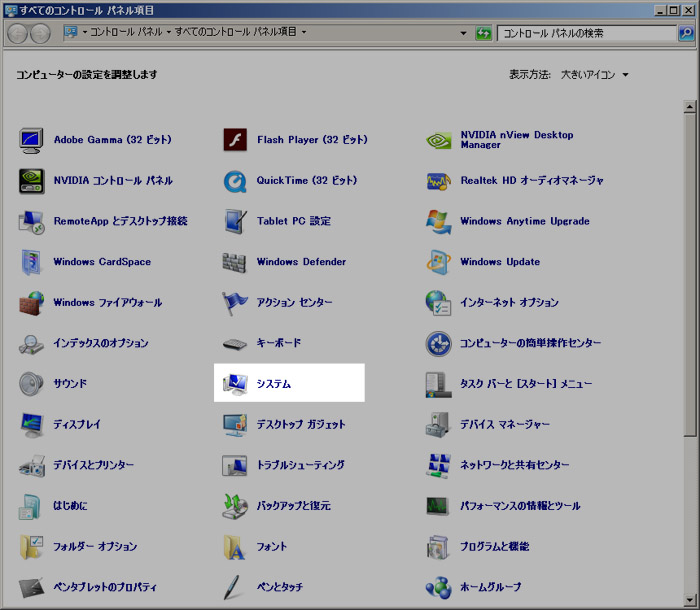Open the サウンド speaker icon

[x=31, y=384]
